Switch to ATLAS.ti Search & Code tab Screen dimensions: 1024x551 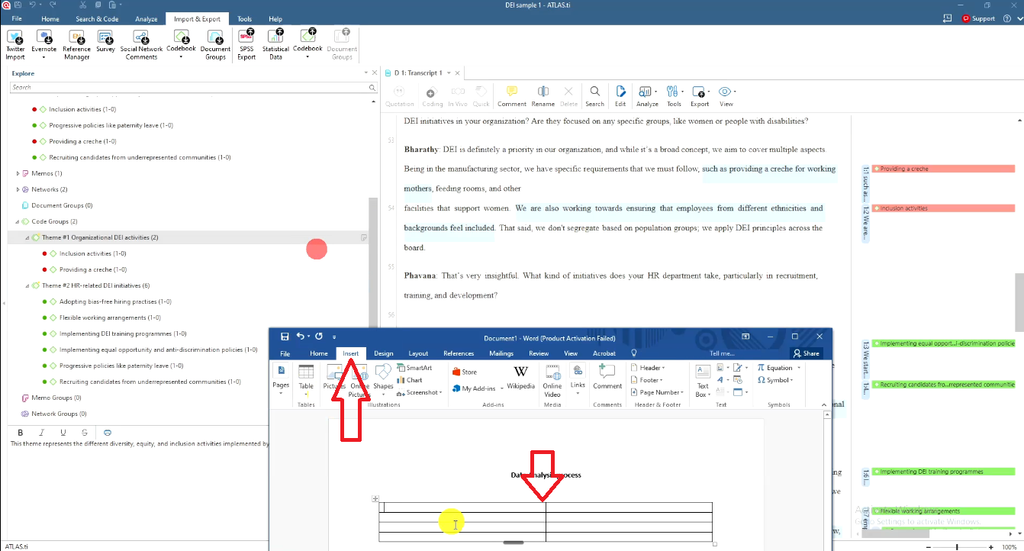pyautogui.click(x=97, y=19)
